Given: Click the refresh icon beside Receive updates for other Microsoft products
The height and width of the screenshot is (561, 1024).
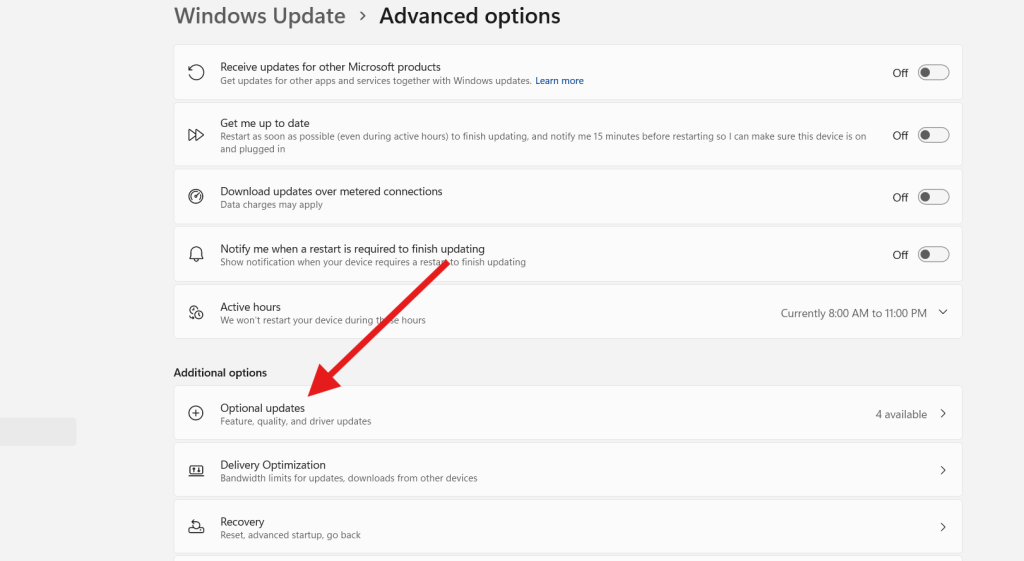Looking at the screenshot, I should [x=196, y=72].
